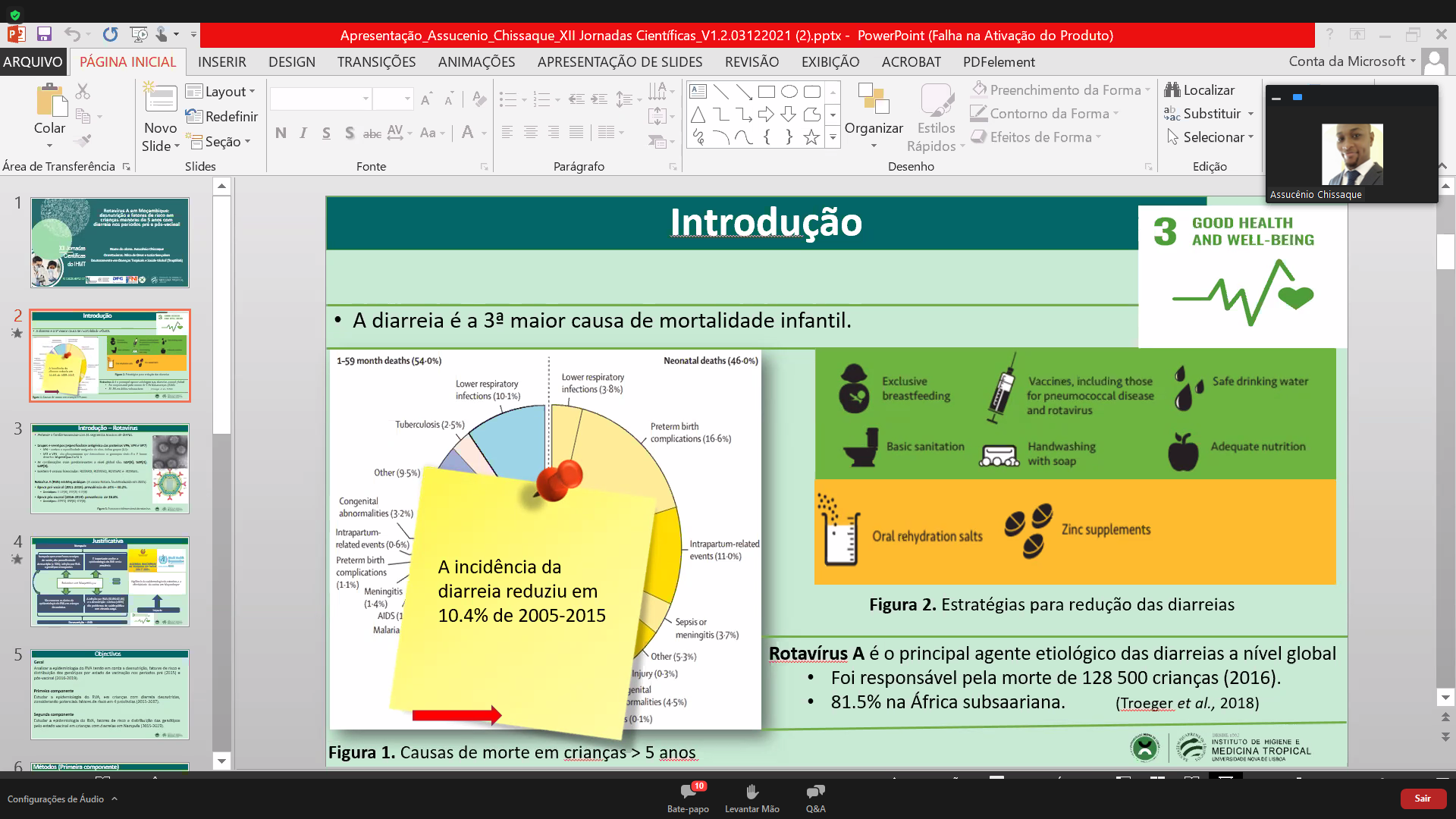The image size is (1456, 819).
Task: Click the Colar paste icon
Action: 49,101
